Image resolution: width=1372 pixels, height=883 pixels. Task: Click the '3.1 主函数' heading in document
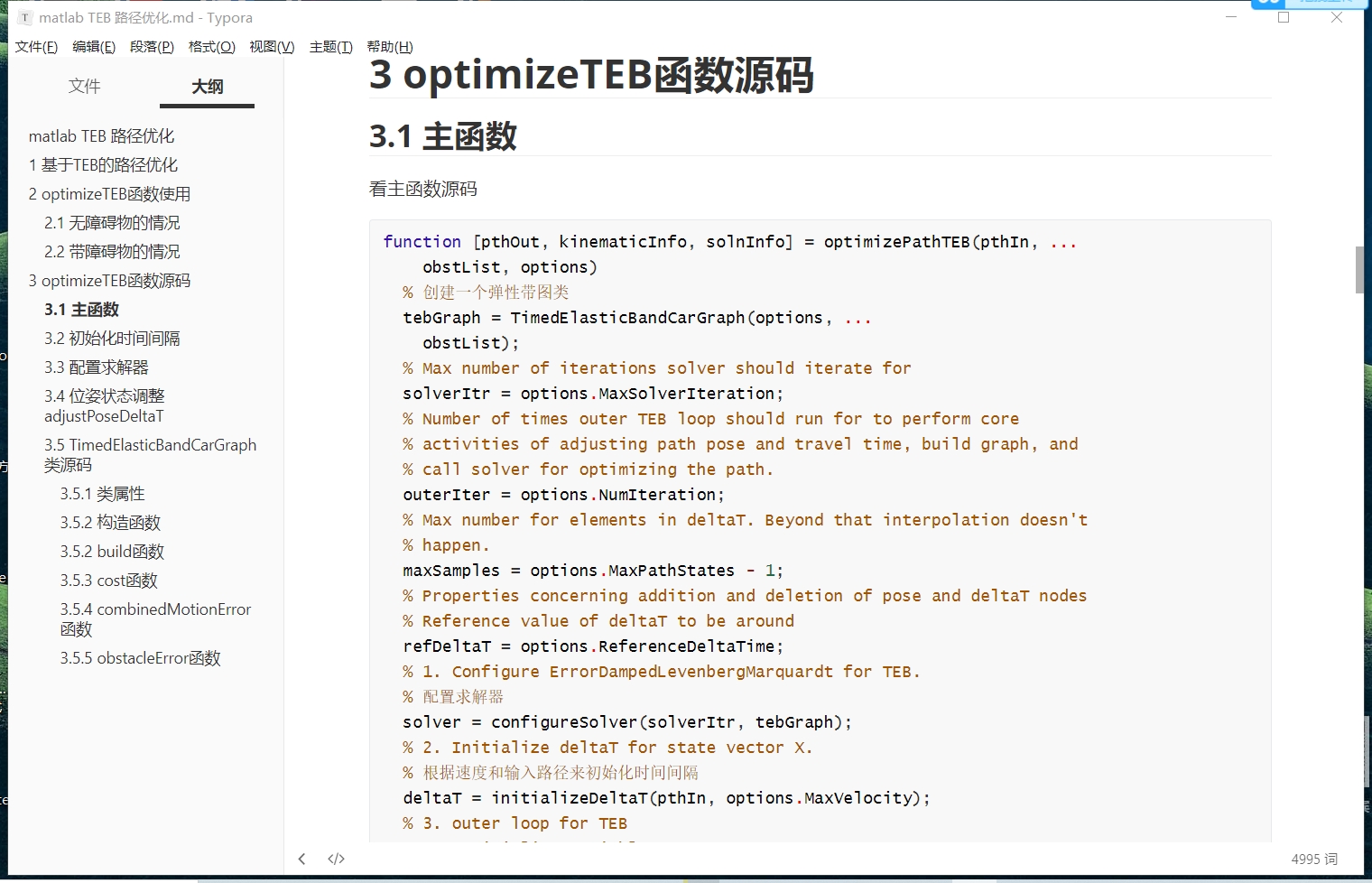pos(443,136)
